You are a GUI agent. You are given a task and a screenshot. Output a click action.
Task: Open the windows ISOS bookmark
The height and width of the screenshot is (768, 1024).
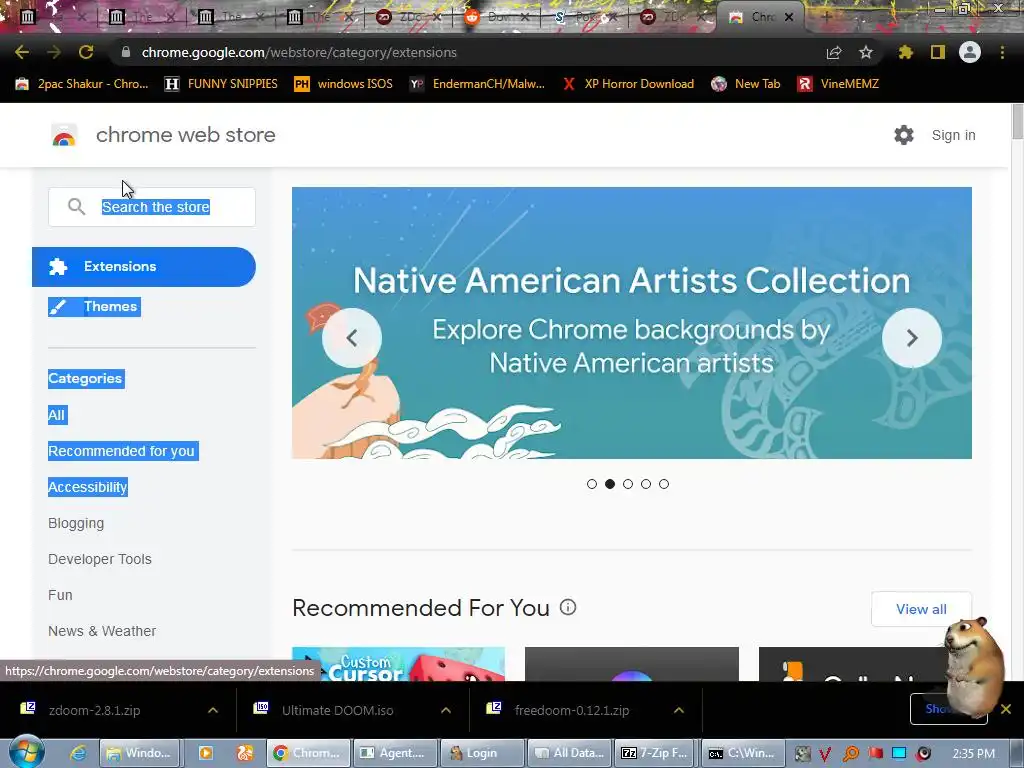pos(344,84)
